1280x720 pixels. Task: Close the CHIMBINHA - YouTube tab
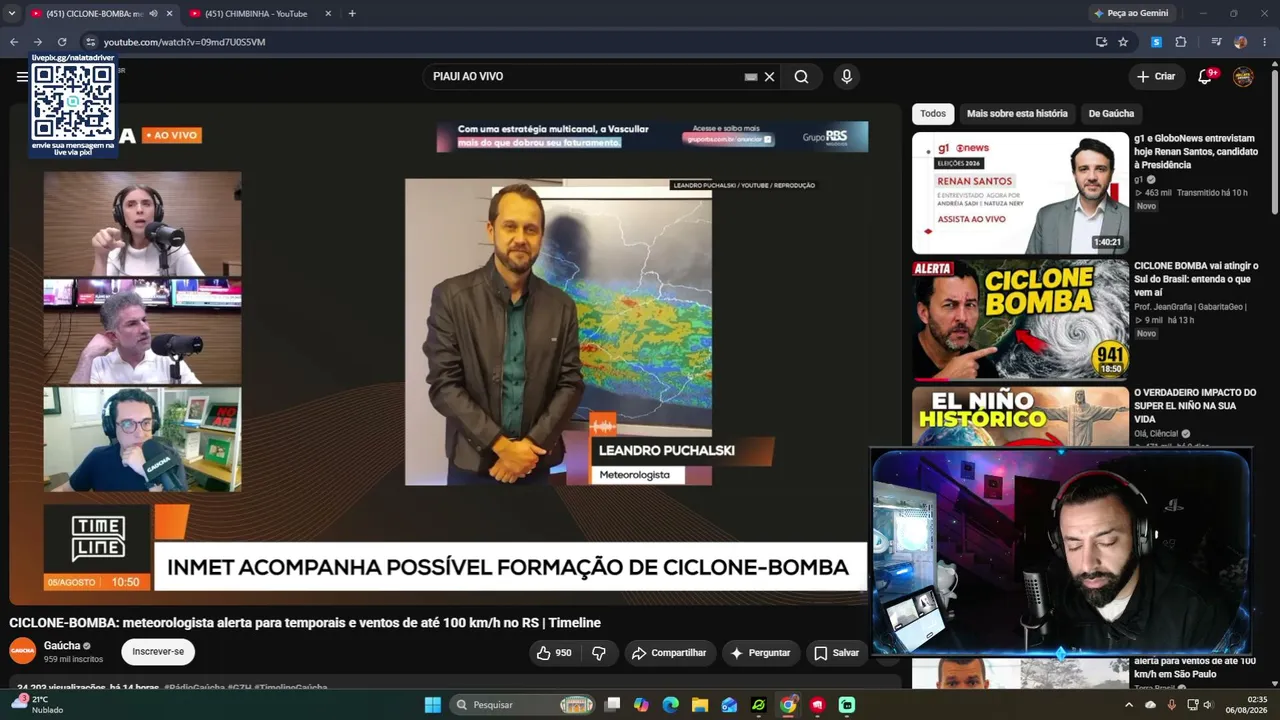click(x=328, y=14)
